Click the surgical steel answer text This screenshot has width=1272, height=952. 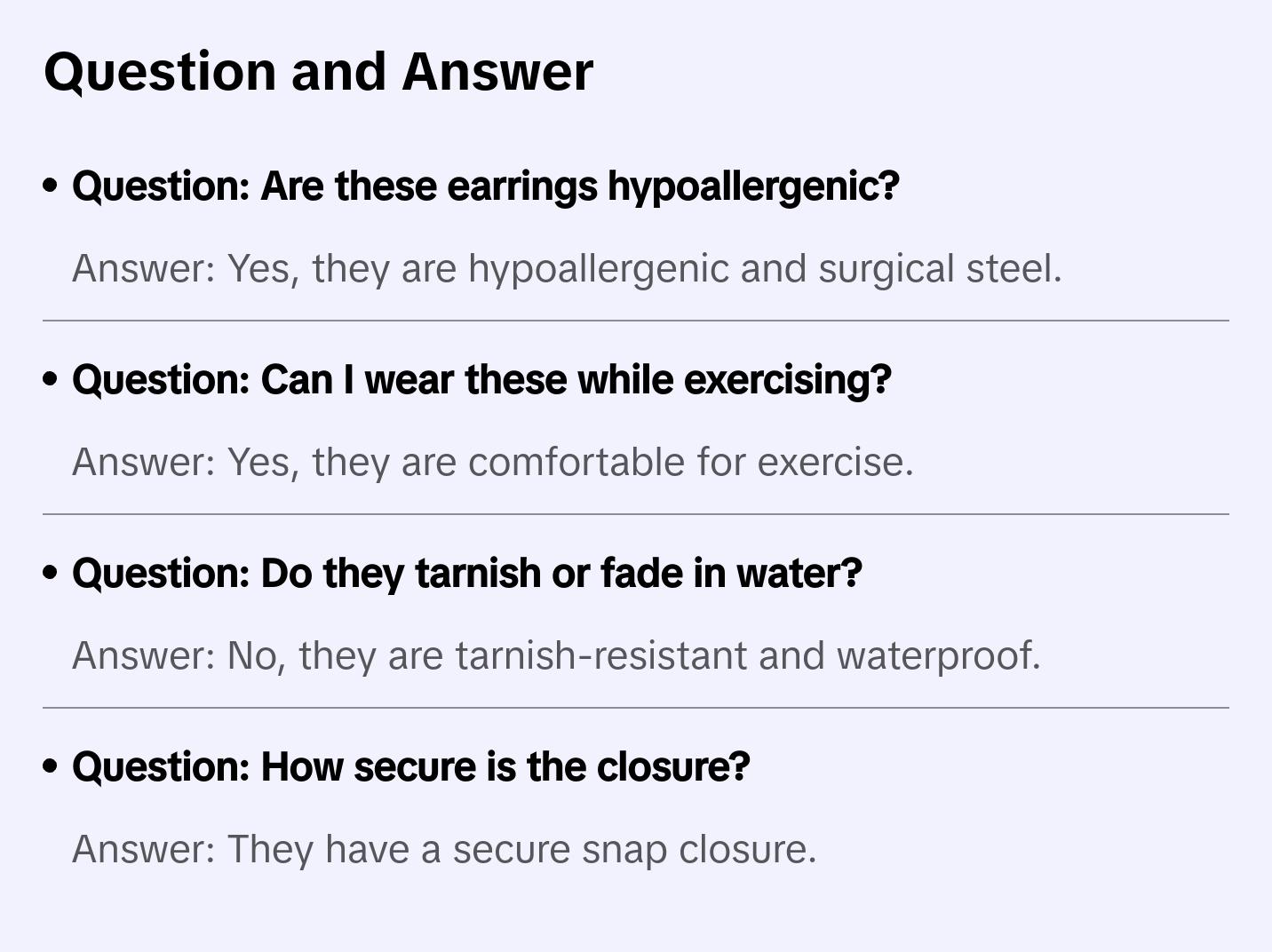[x=567, y=268]
